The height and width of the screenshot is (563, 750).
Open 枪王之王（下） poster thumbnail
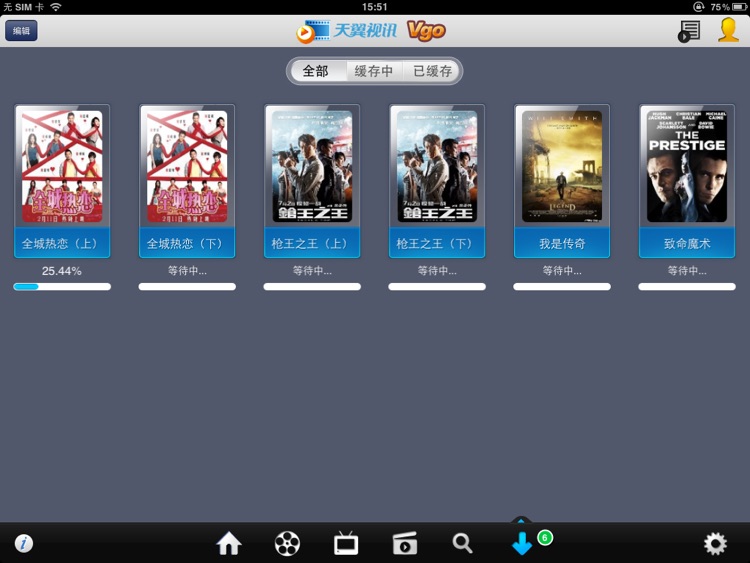(437, 166)
